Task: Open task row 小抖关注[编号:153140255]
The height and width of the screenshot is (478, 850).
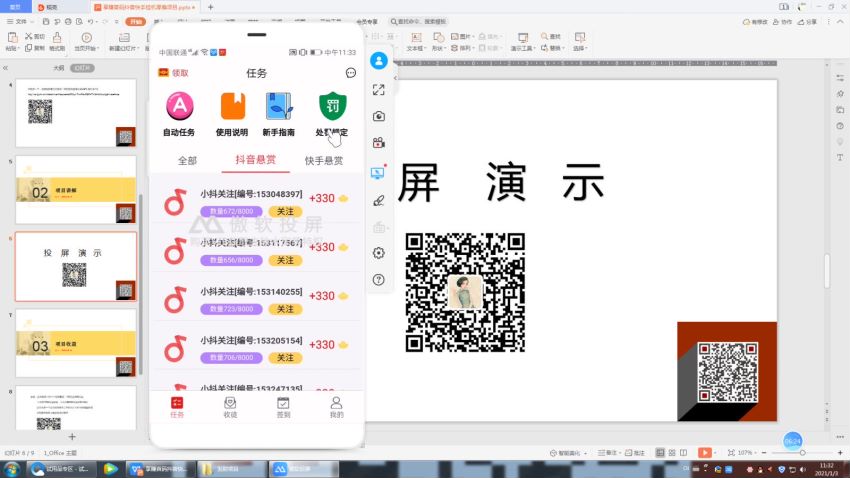Action: pyautogui.click(x=256, y=300)
